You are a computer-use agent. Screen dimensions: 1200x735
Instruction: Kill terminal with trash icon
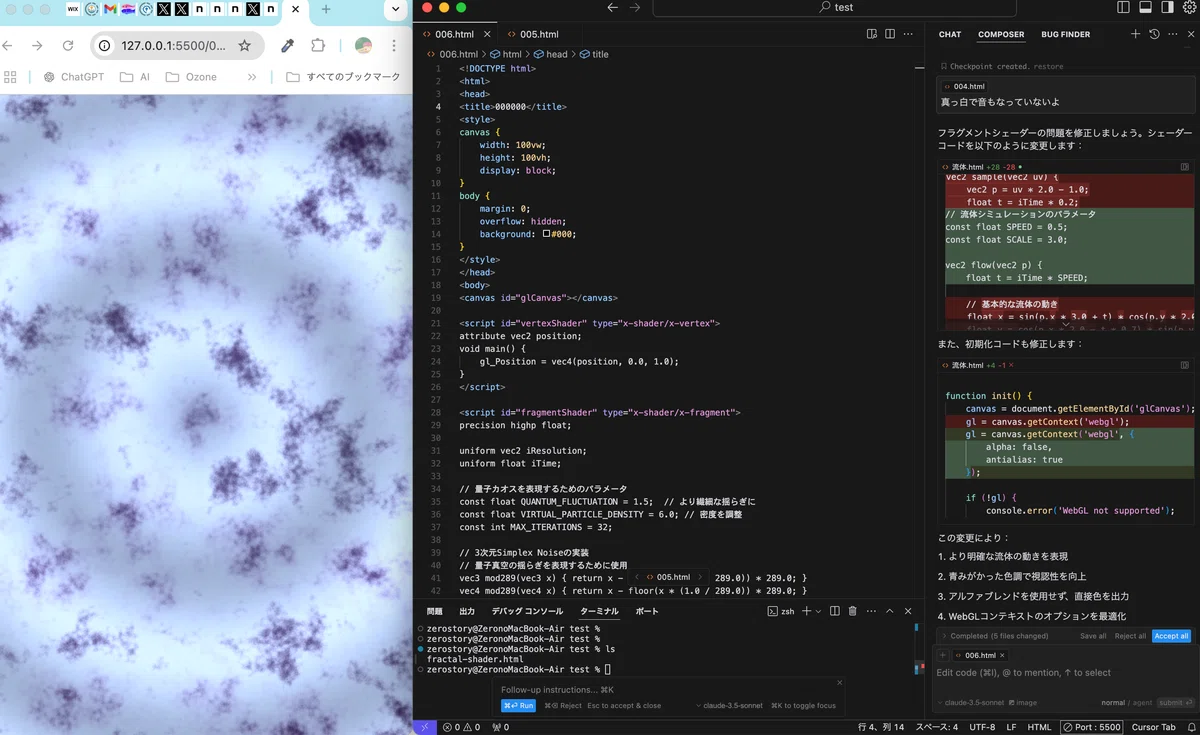coord(852,611)
